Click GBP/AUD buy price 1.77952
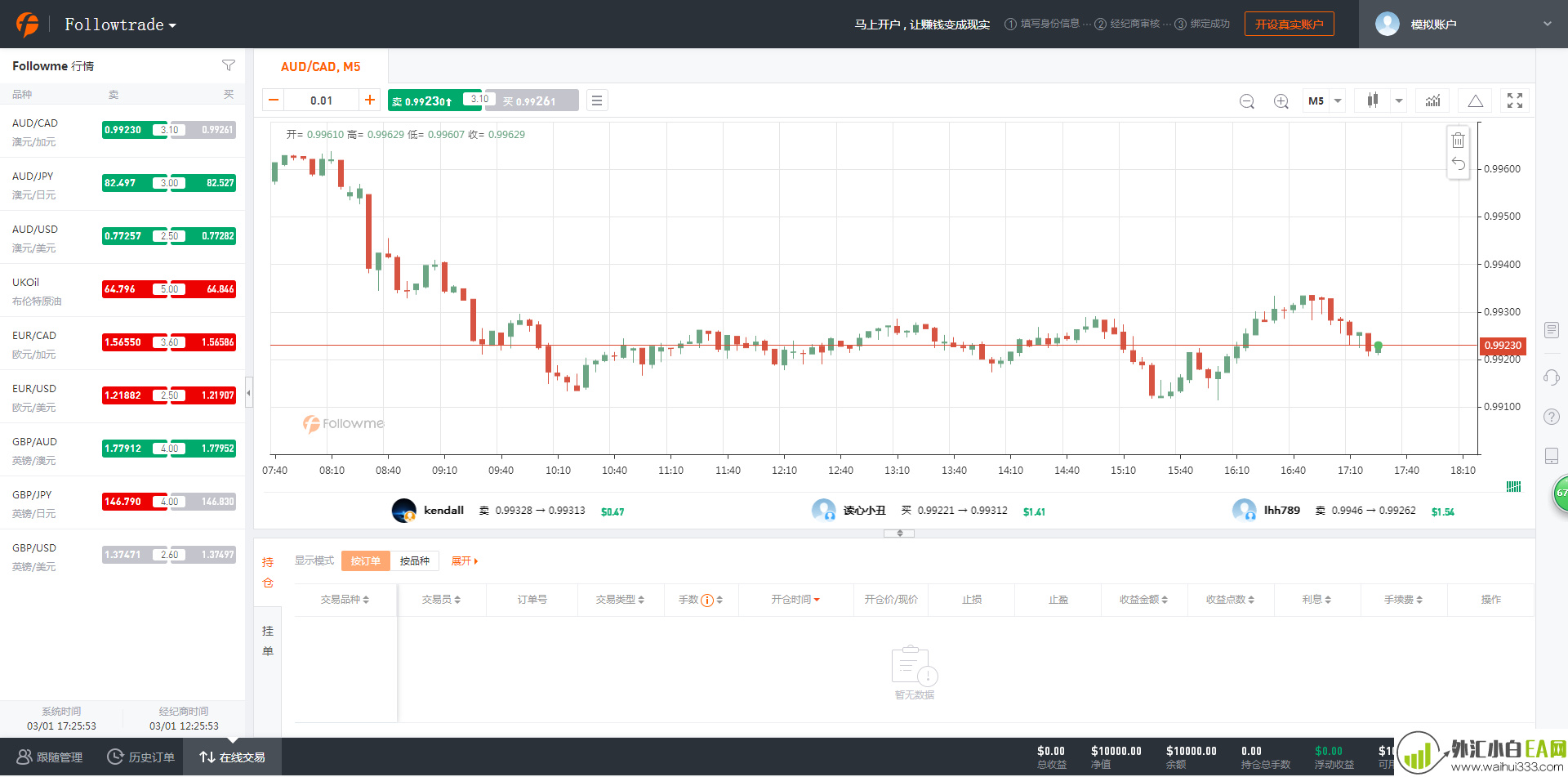The height and width of the screenshot is (777, 1568). pos(204,449)
